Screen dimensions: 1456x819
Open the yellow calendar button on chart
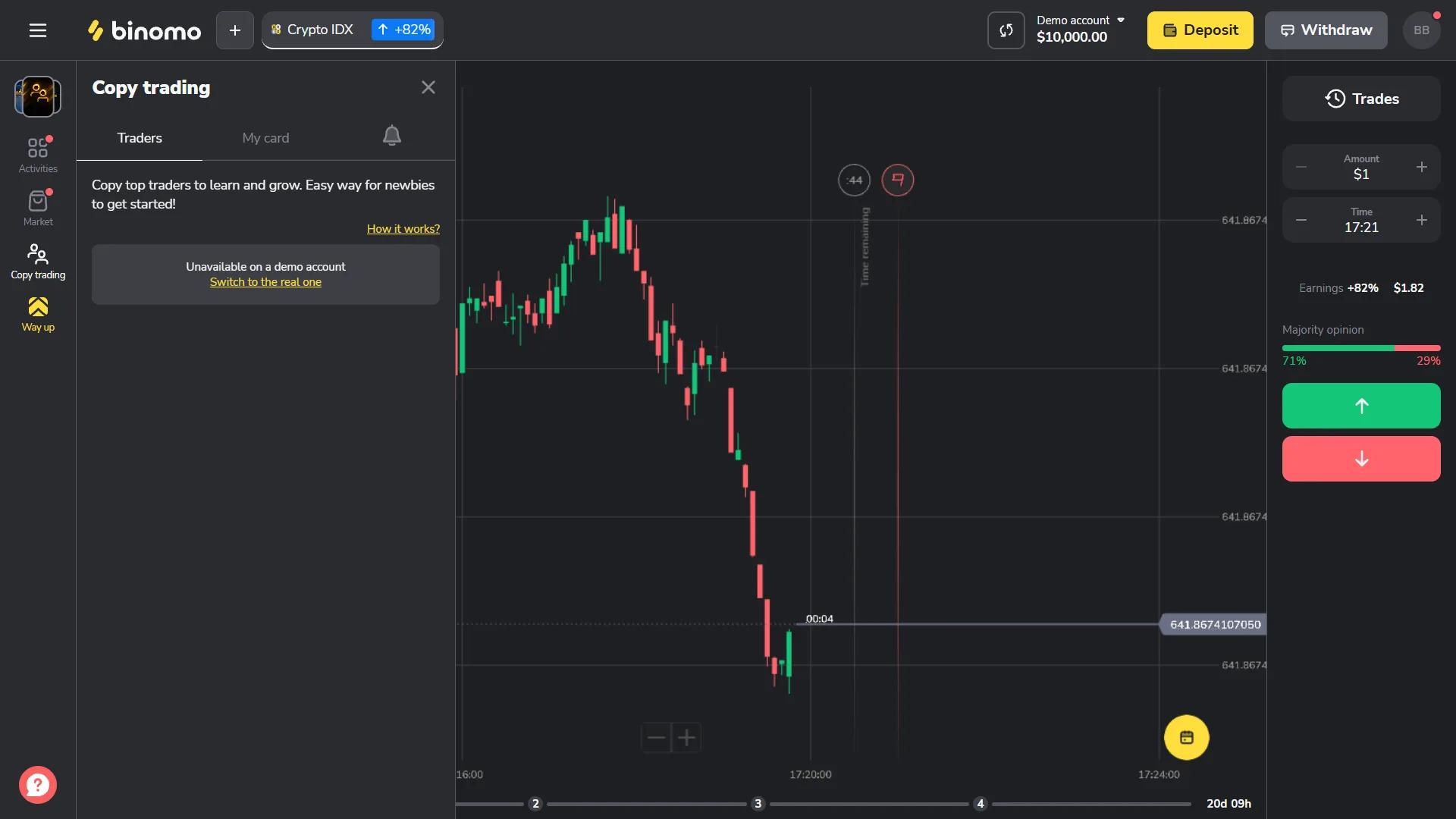[1187, 737]
